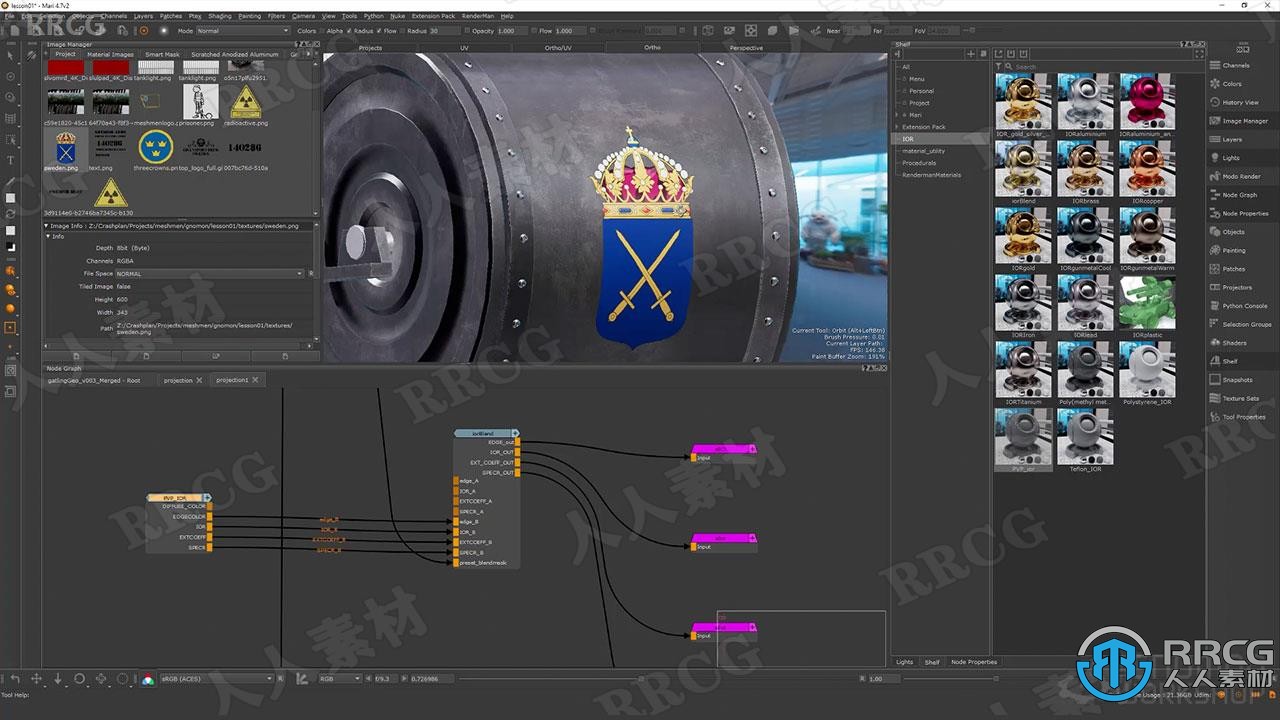The width and height of the screenshot is (1280, 720).
Task: Click the add new shelf plus icon
Action: point(970,54)
